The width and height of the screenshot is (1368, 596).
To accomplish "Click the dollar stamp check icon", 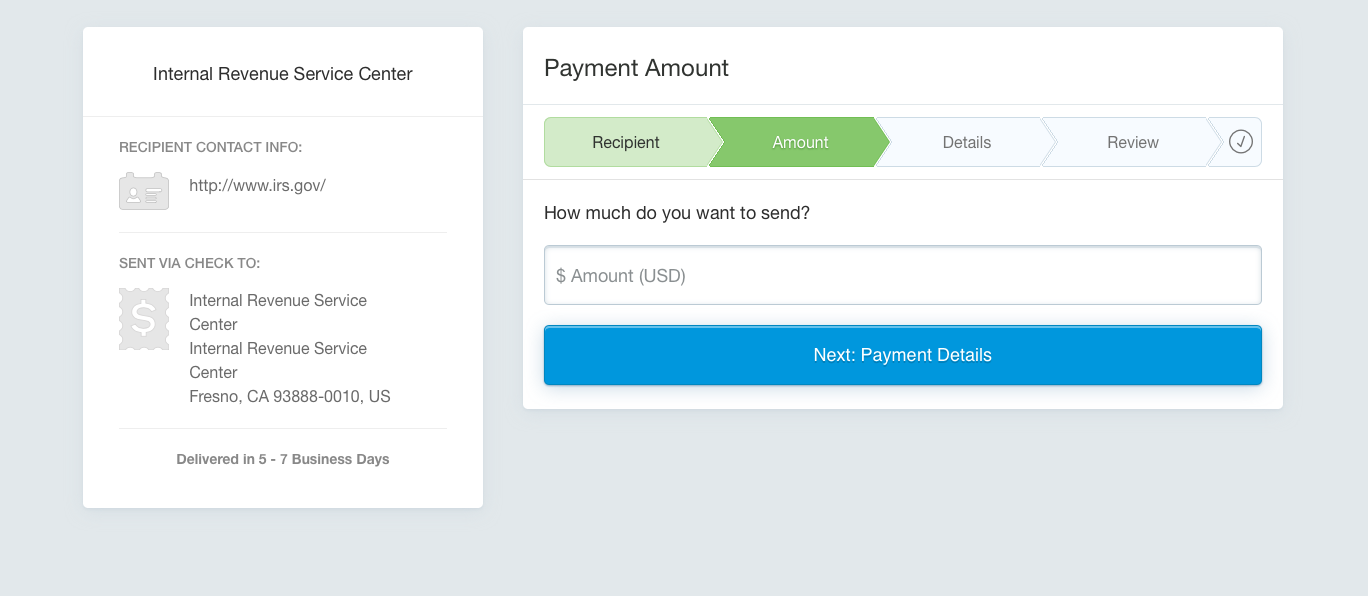I will (x=144, y=319).
